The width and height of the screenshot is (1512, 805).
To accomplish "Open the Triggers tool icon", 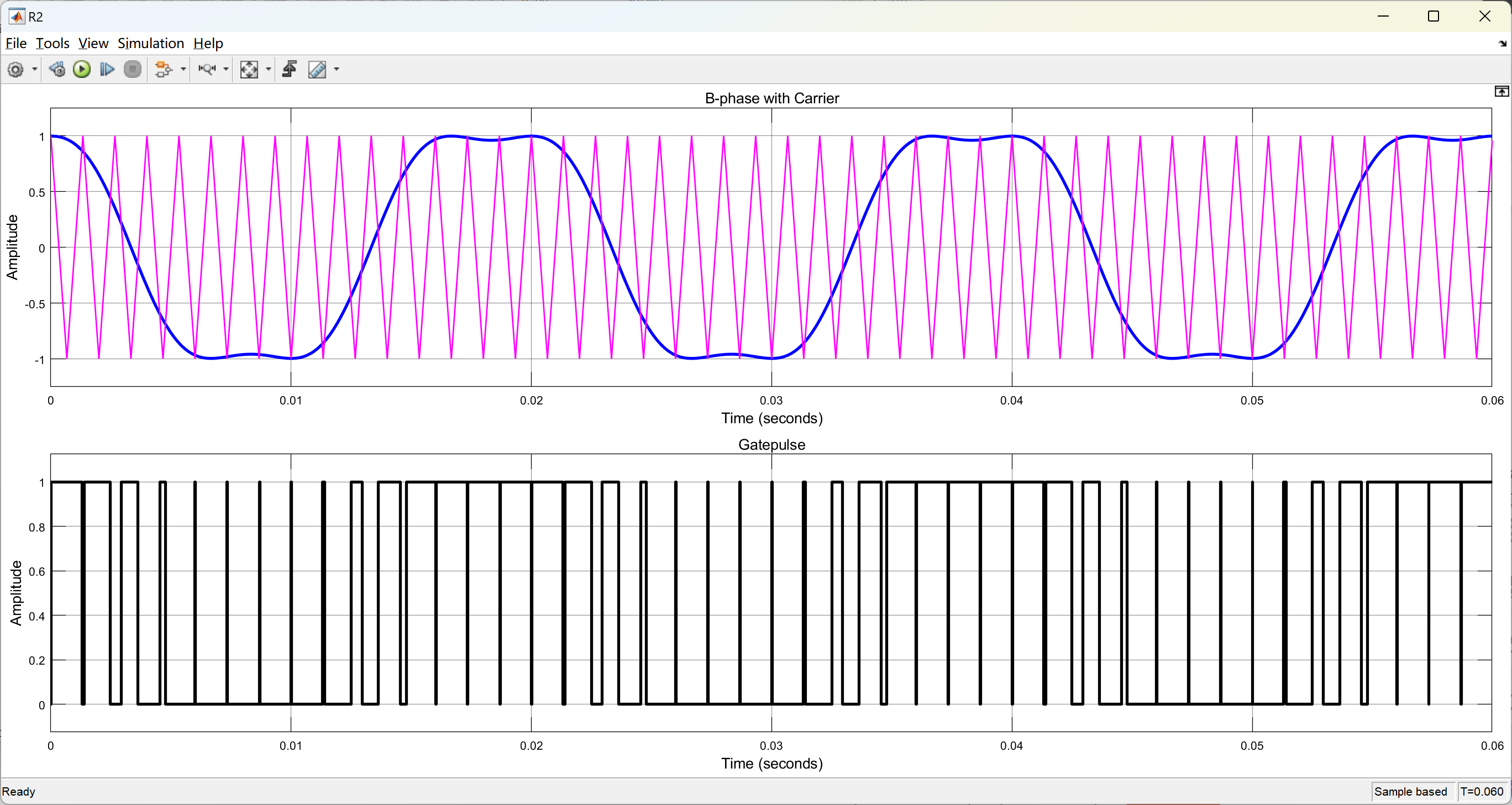I will pos(290,69).
